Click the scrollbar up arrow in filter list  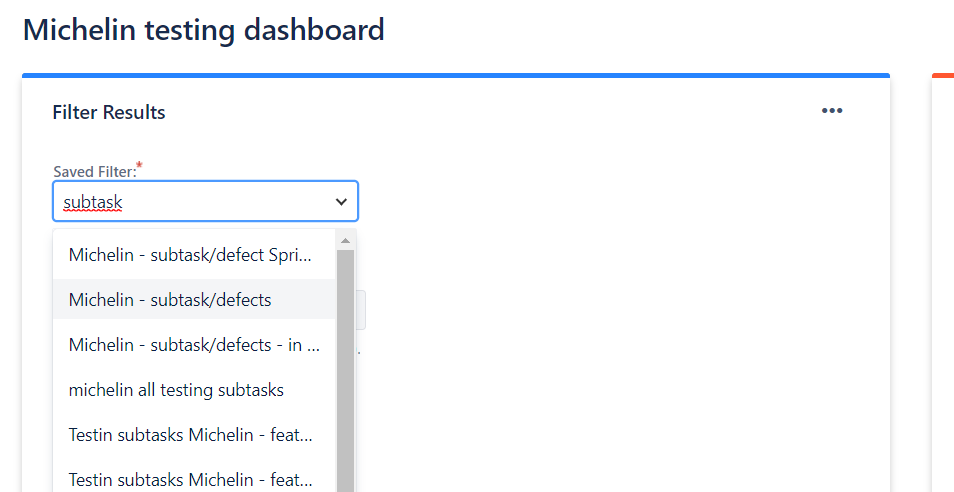coord(346,241)
